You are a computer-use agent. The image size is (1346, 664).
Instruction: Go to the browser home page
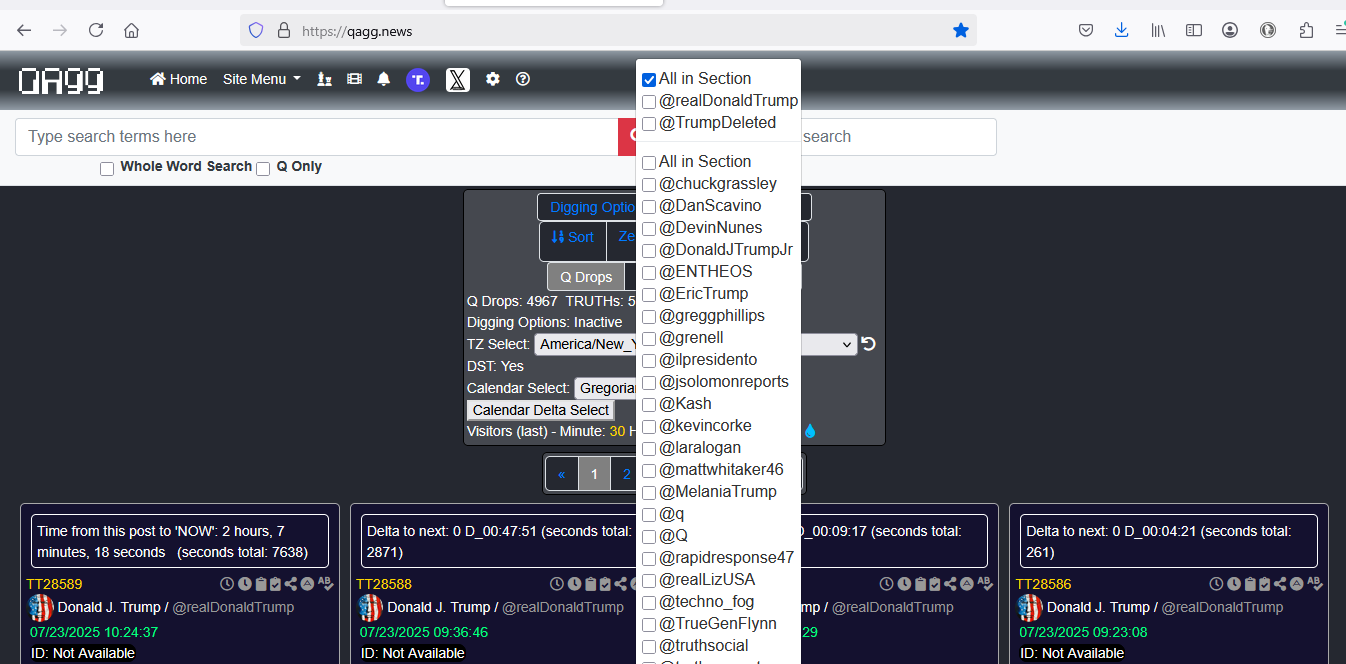[132, 31]
